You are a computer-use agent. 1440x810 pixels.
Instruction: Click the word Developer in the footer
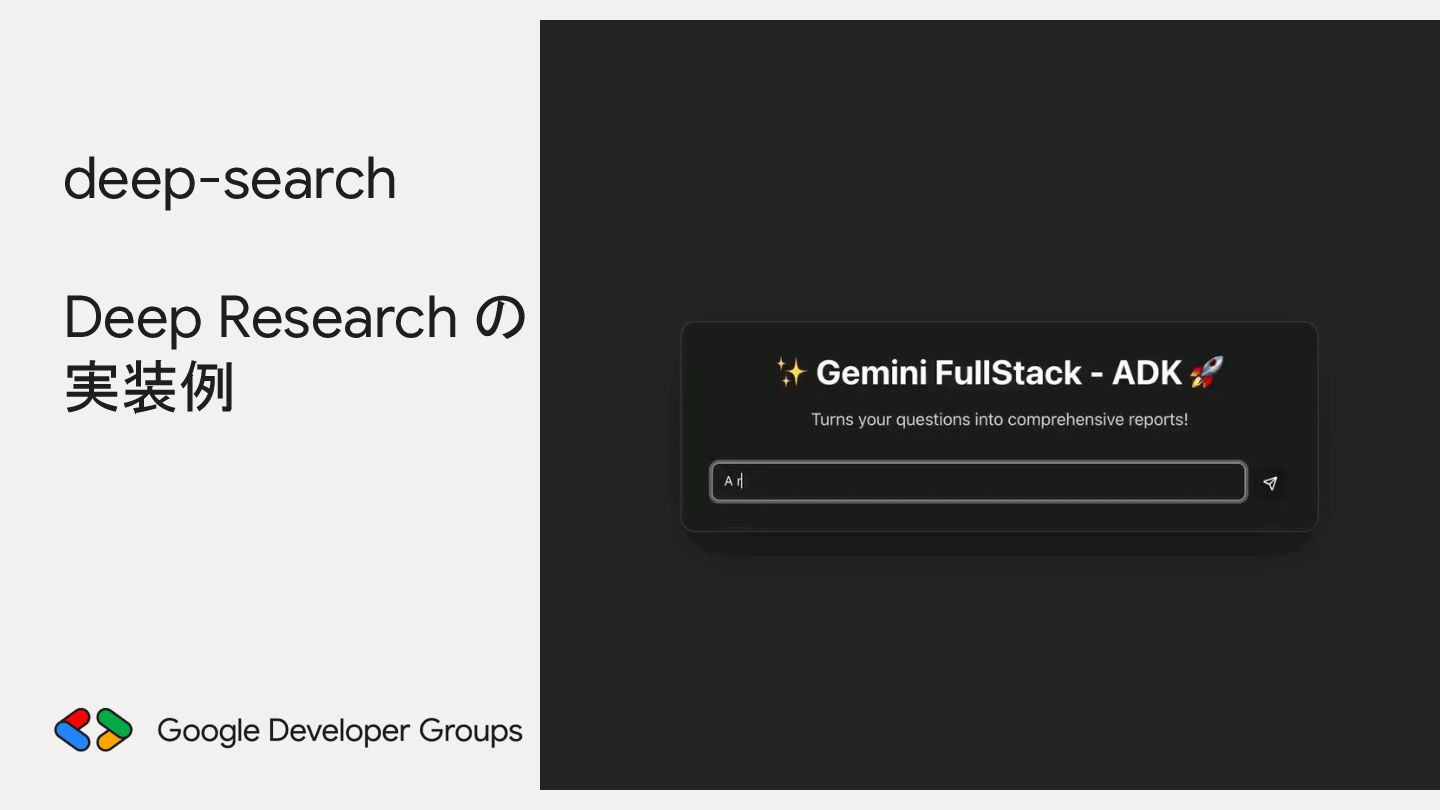pos(340,731)
